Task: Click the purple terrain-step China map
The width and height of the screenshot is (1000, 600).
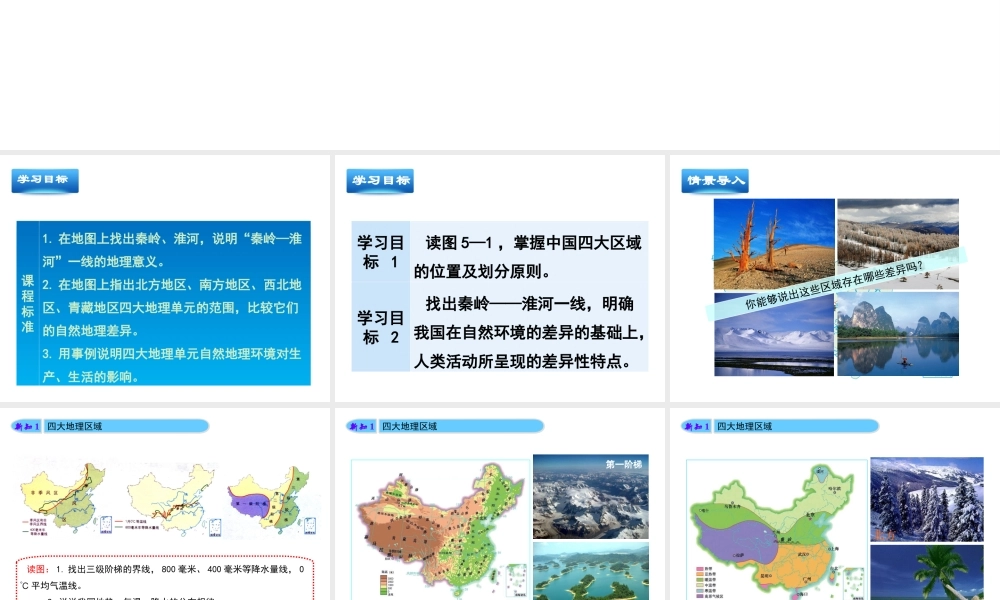Action: click(x=272, y=500)
